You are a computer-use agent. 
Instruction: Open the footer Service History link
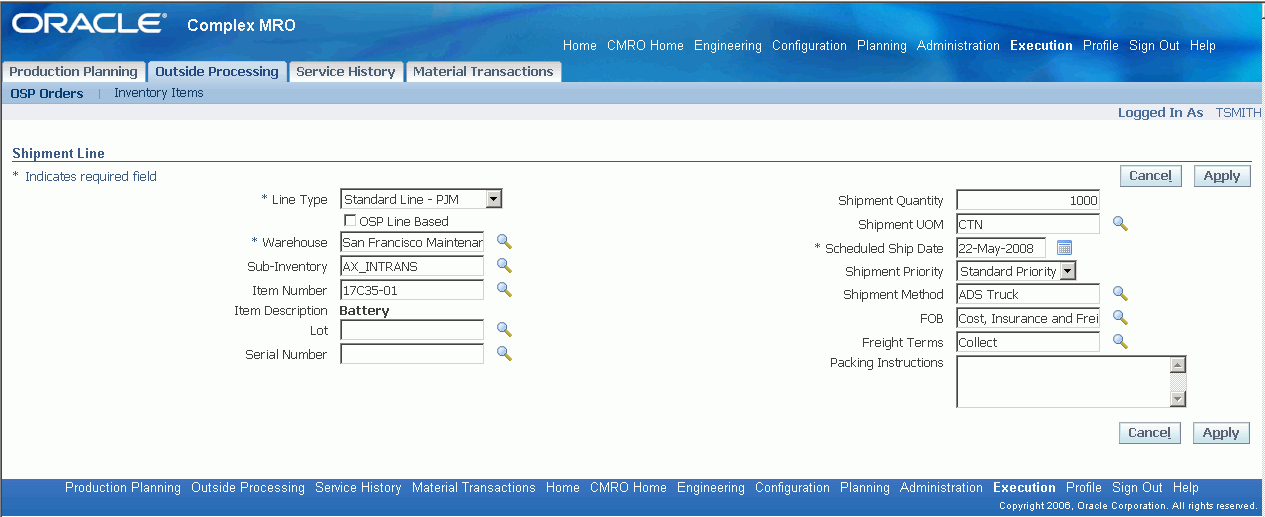tap(358, 488)
